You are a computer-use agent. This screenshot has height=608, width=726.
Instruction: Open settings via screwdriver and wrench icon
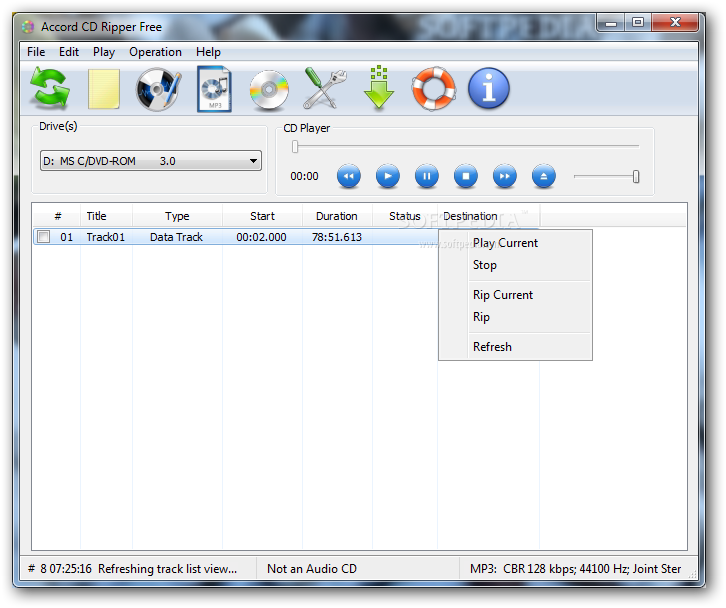[325, 88]
